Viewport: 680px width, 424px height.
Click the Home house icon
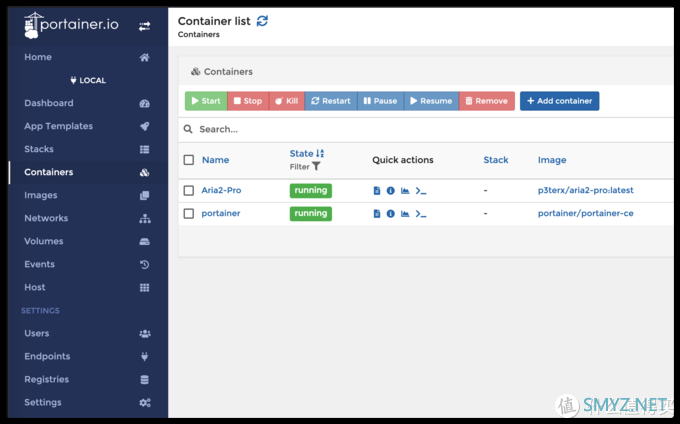tap(144, 57)
